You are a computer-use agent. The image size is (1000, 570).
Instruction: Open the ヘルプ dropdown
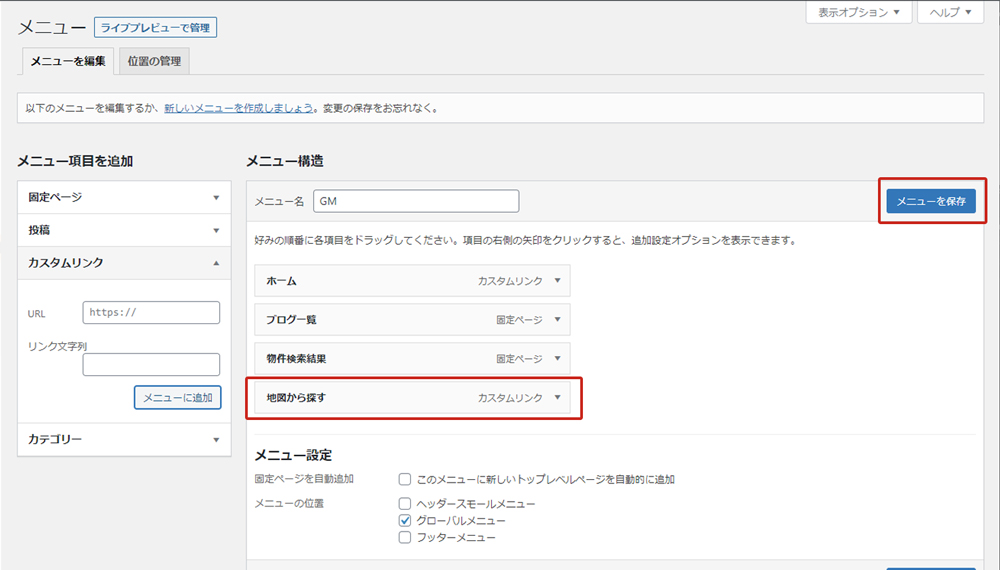[949, 13]
